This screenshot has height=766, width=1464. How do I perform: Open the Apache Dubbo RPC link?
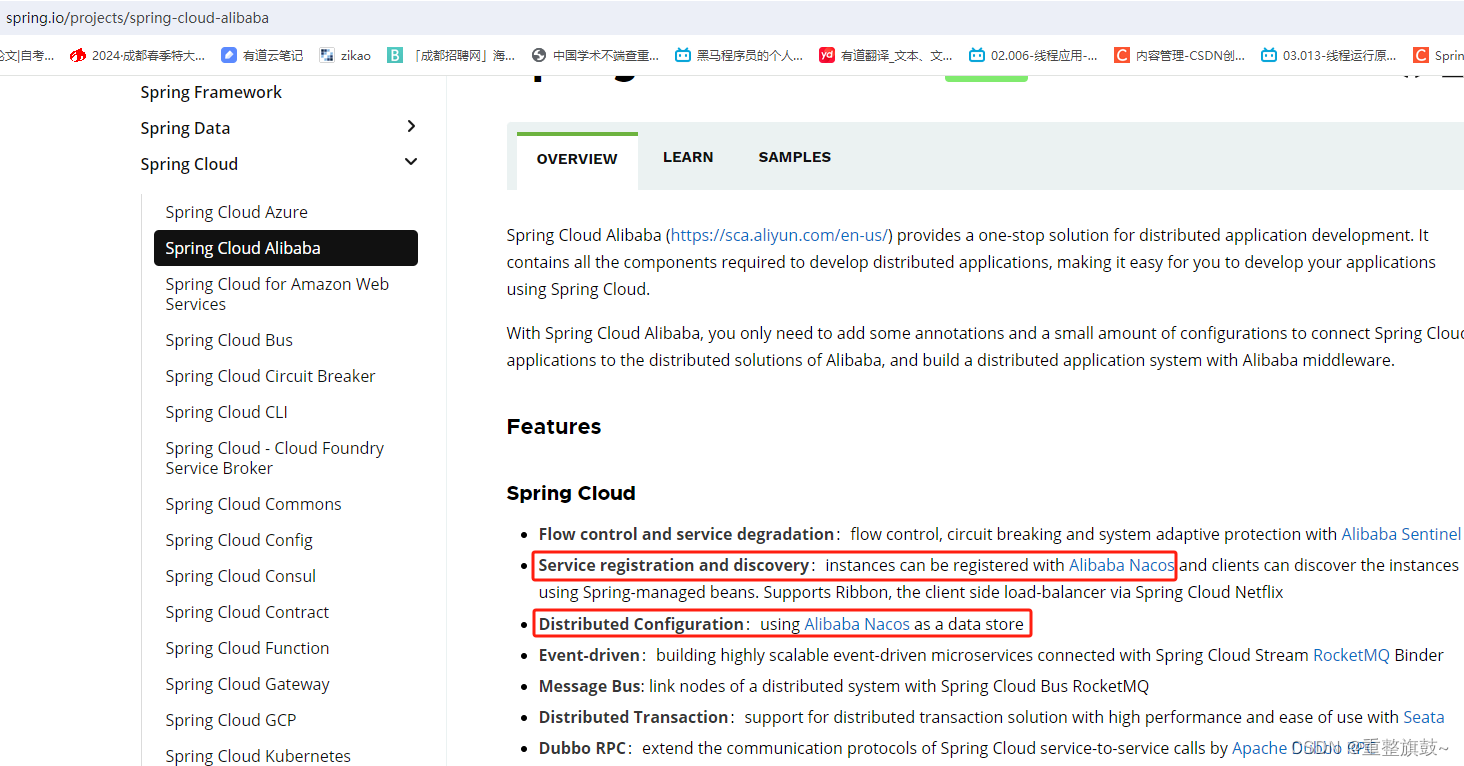pos(1304,748)
